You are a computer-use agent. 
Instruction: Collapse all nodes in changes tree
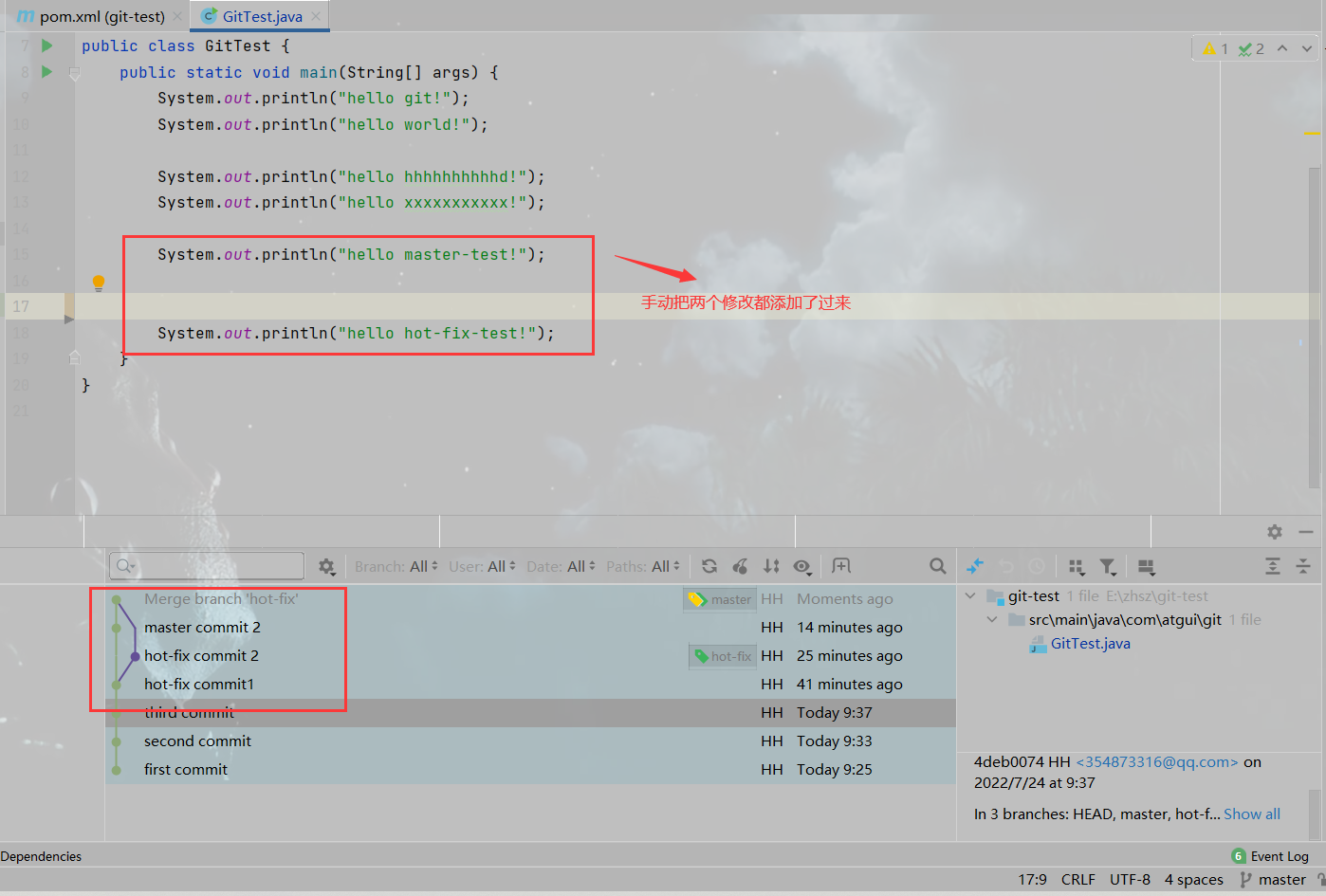coord(1303,566)
